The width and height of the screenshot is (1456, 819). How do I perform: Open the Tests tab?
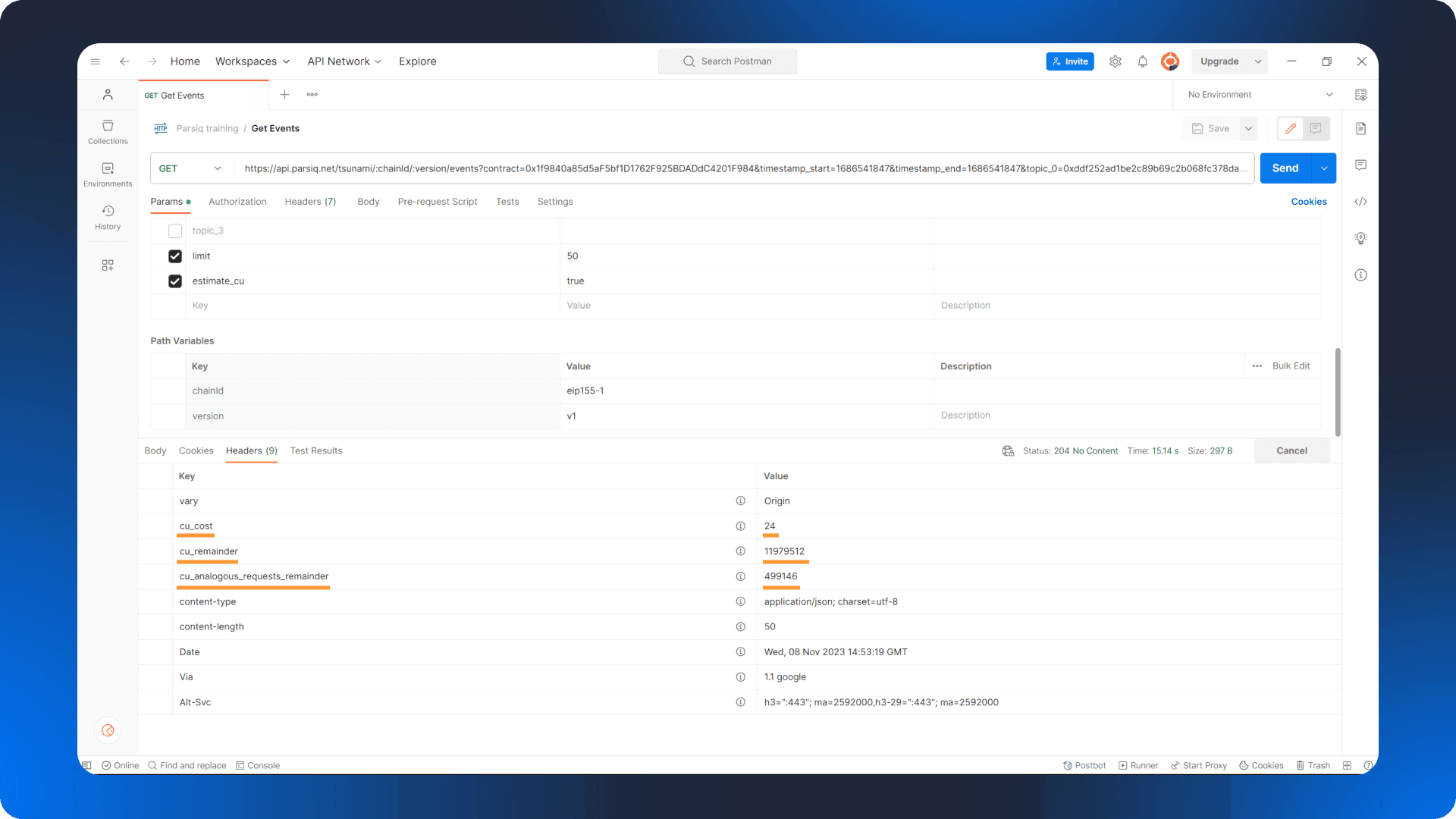507,202
